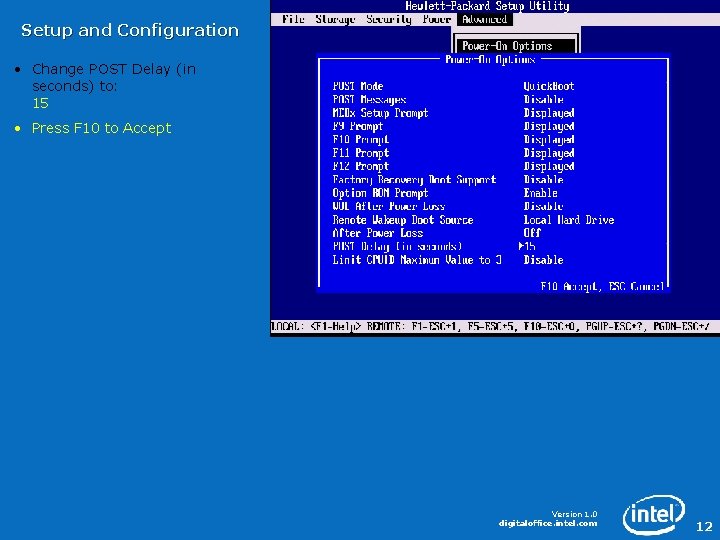Select After Power Loss Off value
This screenshot has width=720, height=540.
[532, 233]
